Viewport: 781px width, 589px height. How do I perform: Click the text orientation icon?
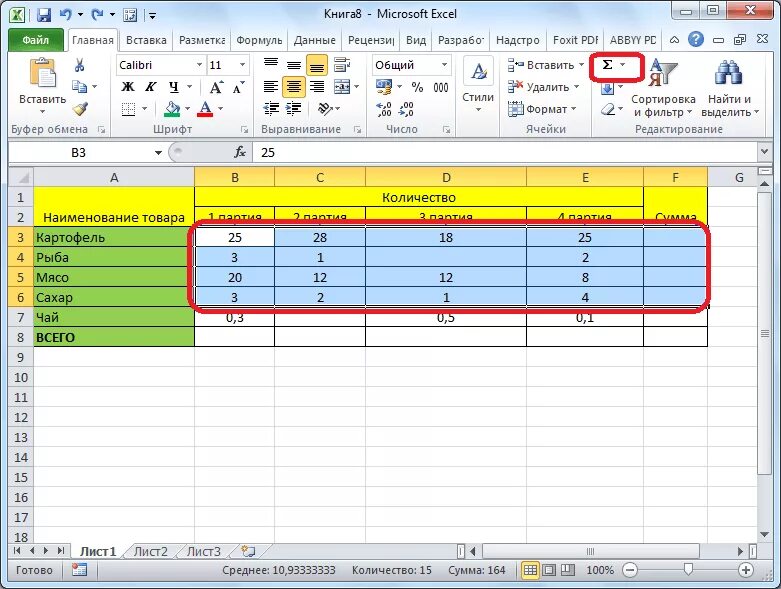point(325,109)
